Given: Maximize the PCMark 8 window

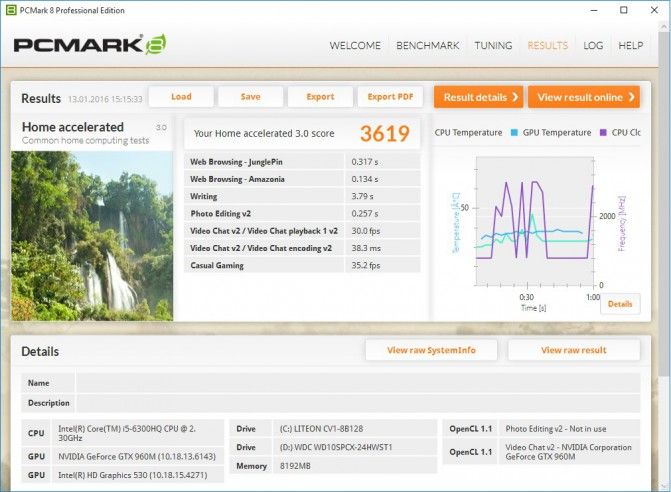Looking at the screenshot, I should click(624, 10).
